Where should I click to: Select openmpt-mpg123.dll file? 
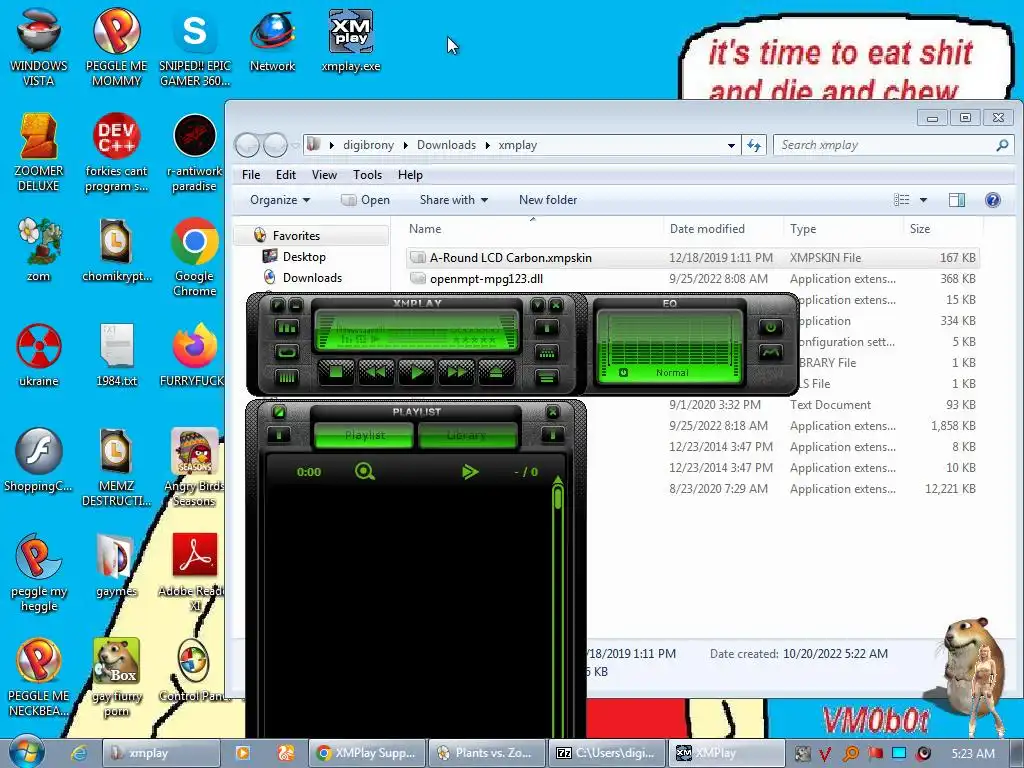pyautogui.click(x=692, y=279)
